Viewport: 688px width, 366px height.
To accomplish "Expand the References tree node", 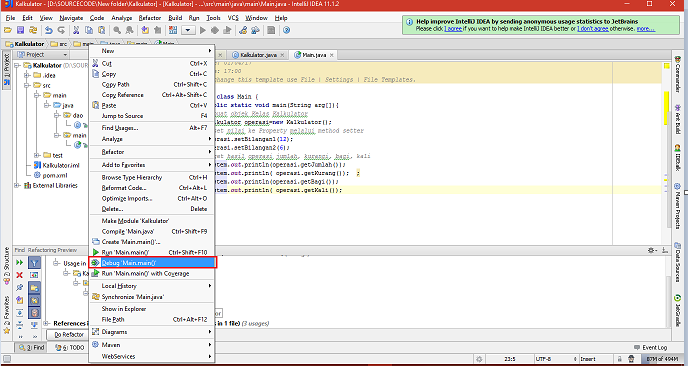I will (x=47, y=324).
